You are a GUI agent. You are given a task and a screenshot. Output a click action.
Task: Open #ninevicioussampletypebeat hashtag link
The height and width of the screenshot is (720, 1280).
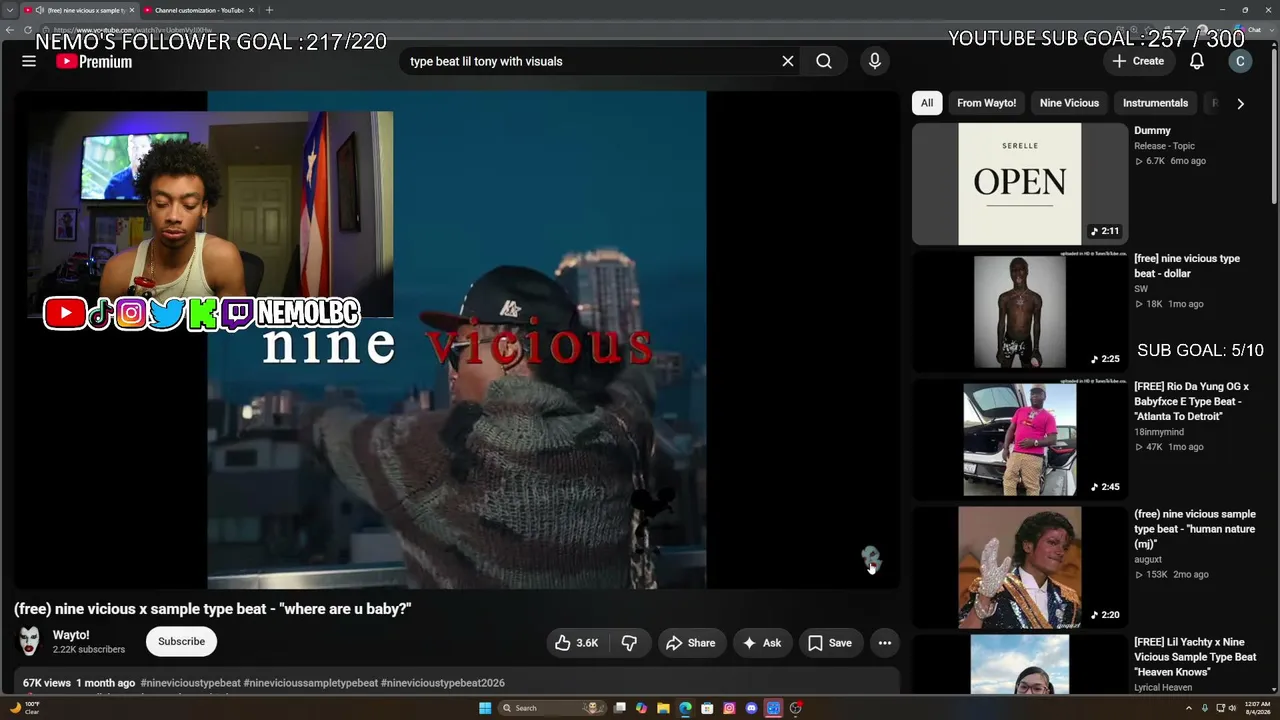[x=311, y=683]
